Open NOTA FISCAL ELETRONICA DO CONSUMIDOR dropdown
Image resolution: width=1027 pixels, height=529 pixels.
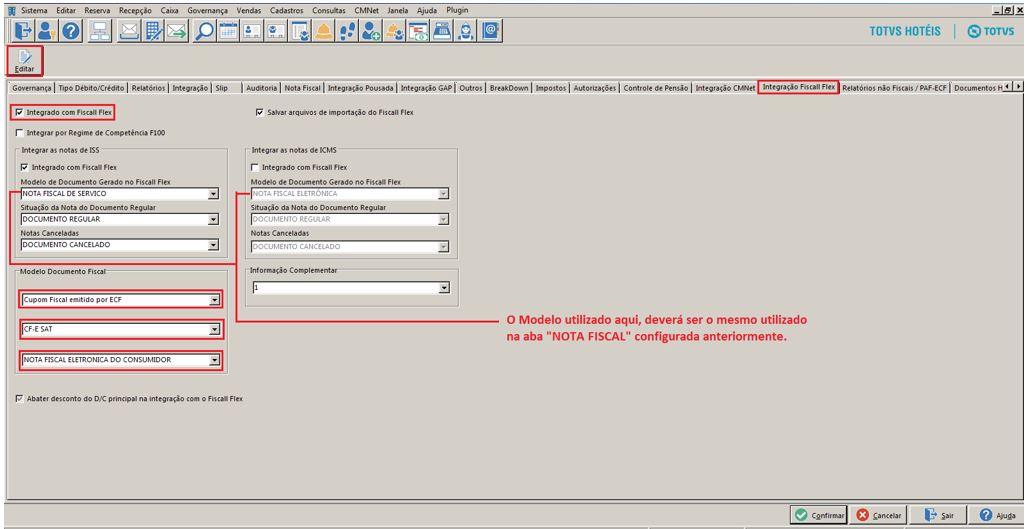pos(214,359)
